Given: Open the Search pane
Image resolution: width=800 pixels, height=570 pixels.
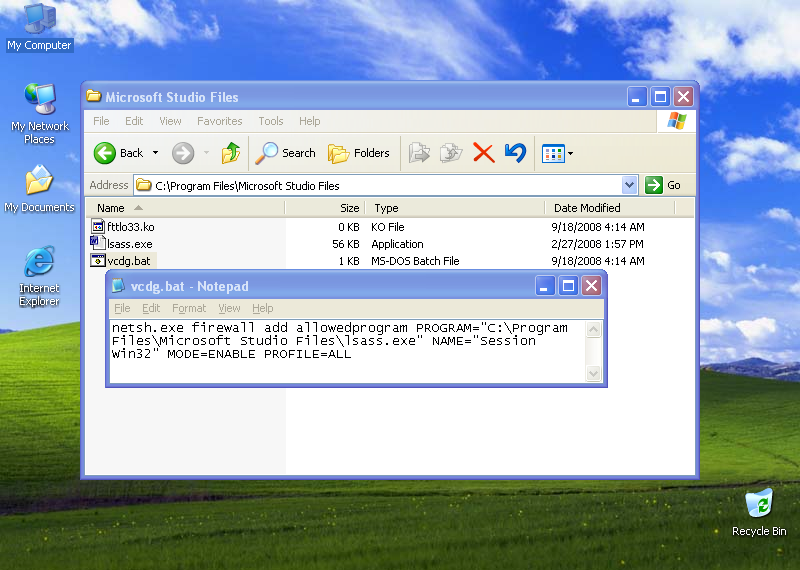Looking at the screenshot, I should coord(286,153).
